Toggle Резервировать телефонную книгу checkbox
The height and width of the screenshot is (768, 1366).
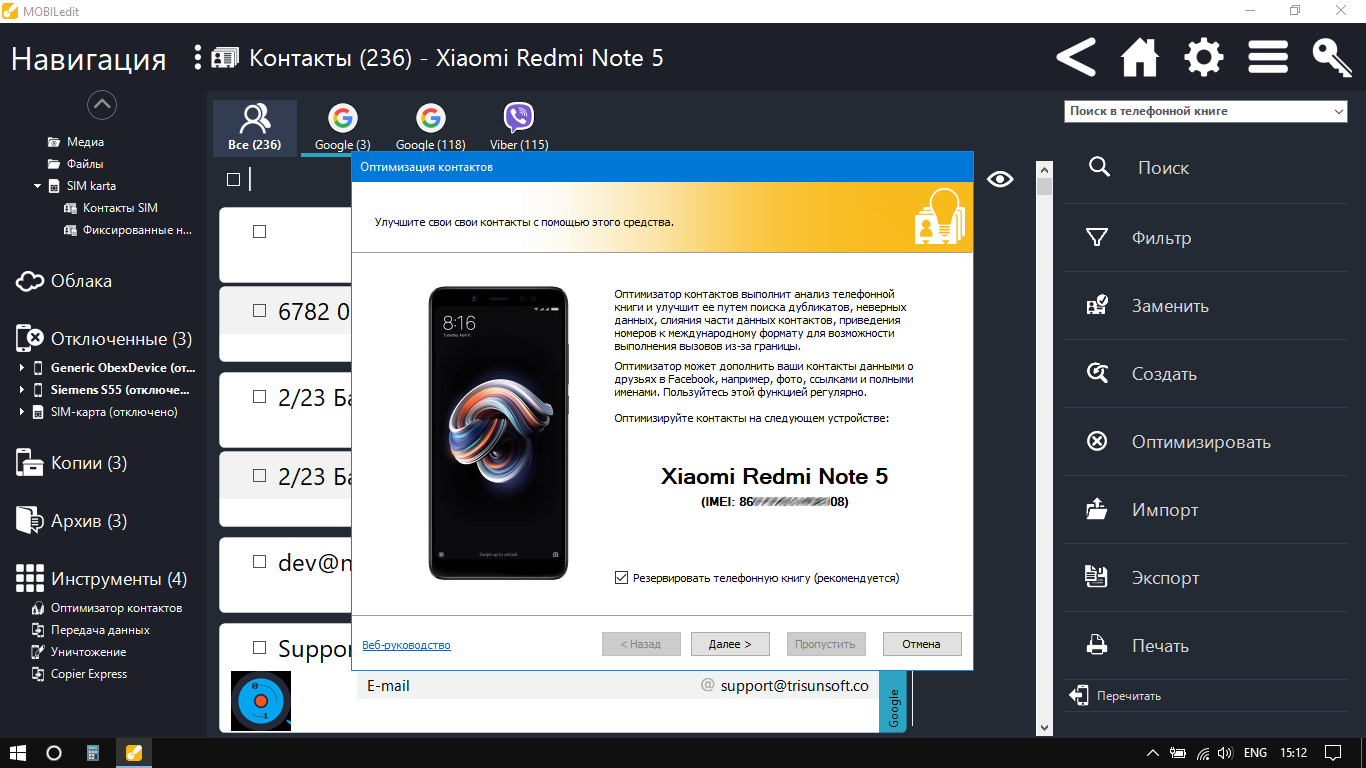(621, 578)
